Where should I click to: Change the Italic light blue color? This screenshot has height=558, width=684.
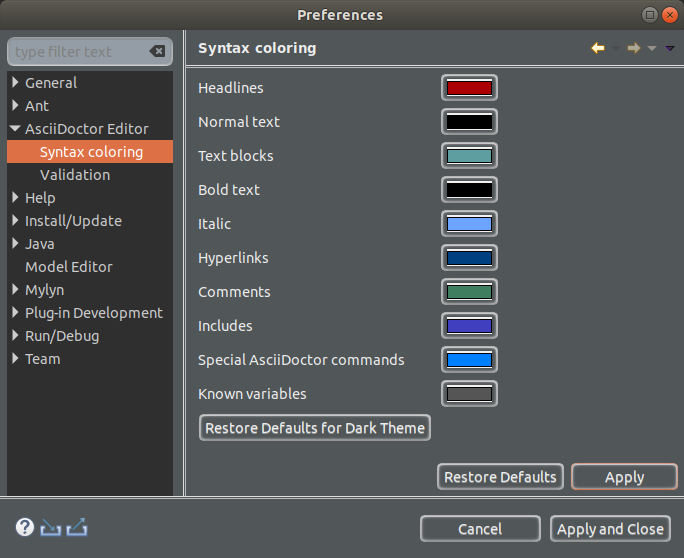[469, 224]
